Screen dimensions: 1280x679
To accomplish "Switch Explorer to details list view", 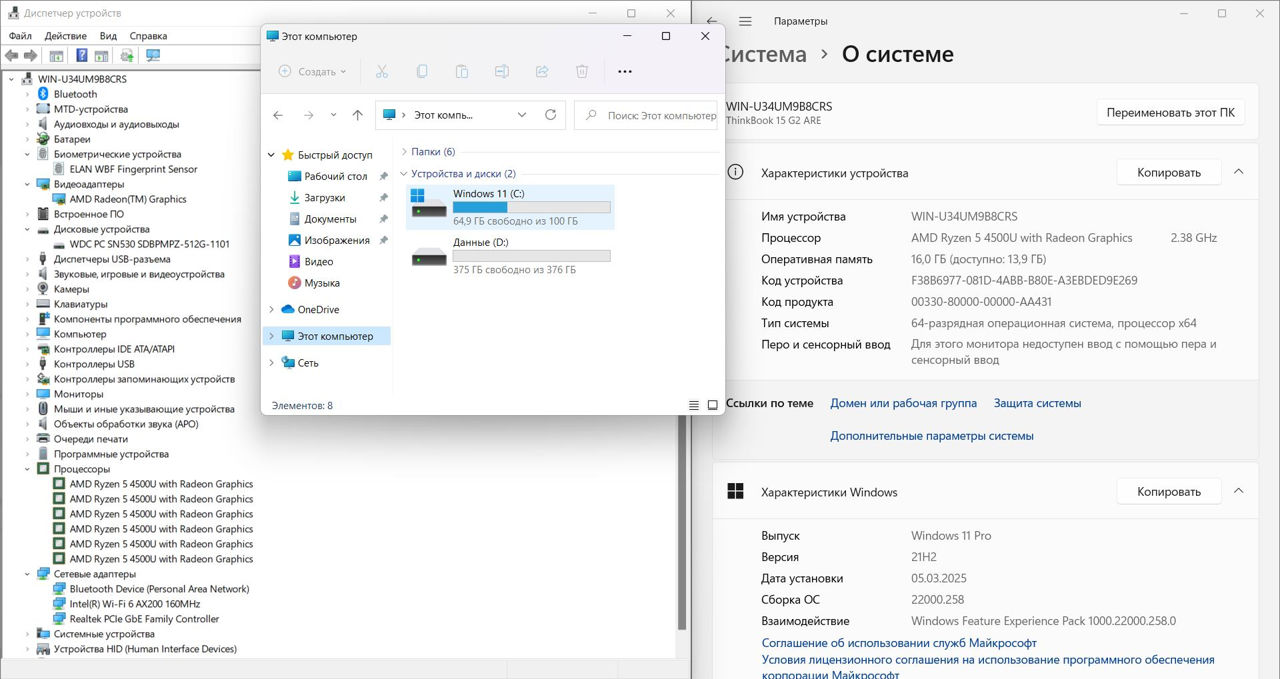I will coord(694,405).
